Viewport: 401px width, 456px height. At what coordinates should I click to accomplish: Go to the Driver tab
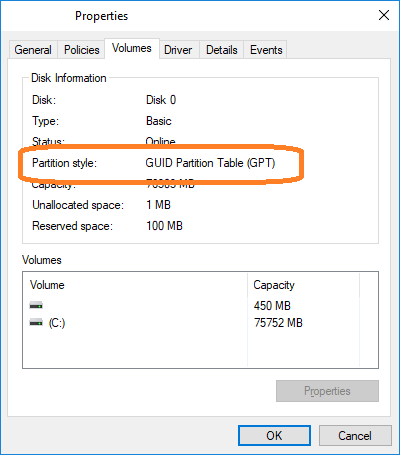click(x=178, y=50)
